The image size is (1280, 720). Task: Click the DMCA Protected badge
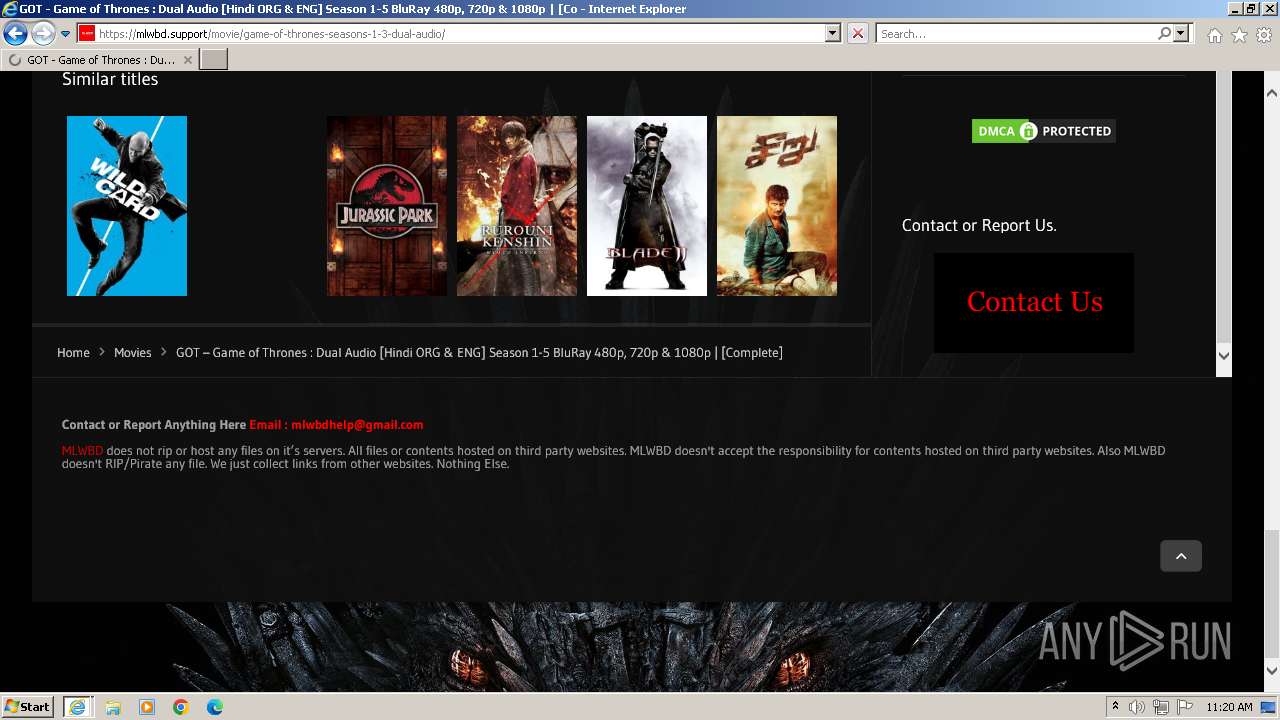pyautogui.click(x=1043, y=131)
